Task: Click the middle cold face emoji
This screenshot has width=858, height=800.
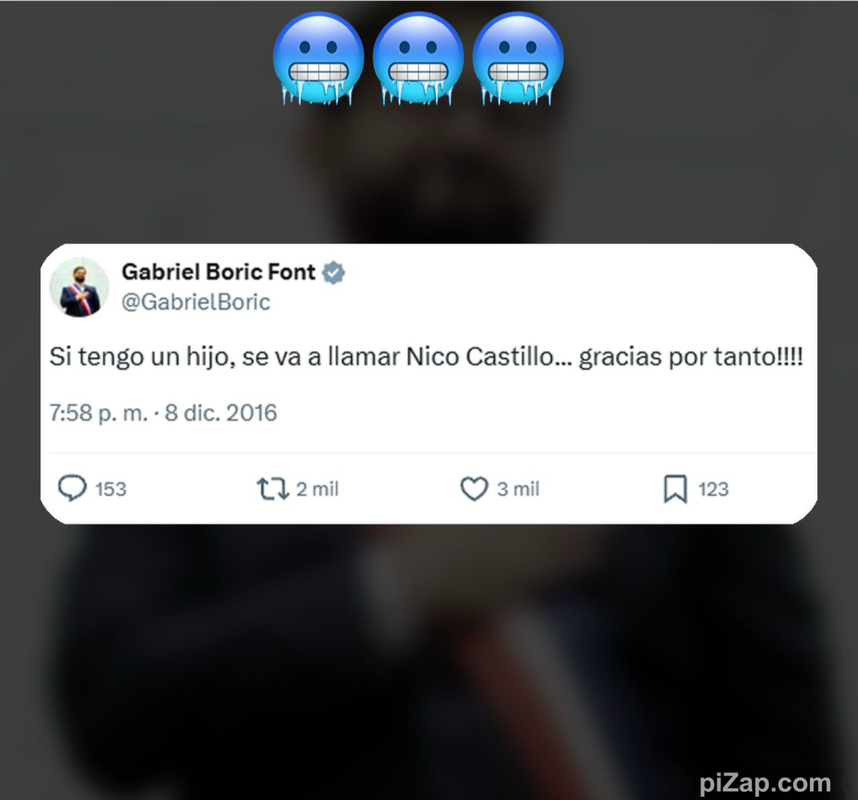Action: 418,59
